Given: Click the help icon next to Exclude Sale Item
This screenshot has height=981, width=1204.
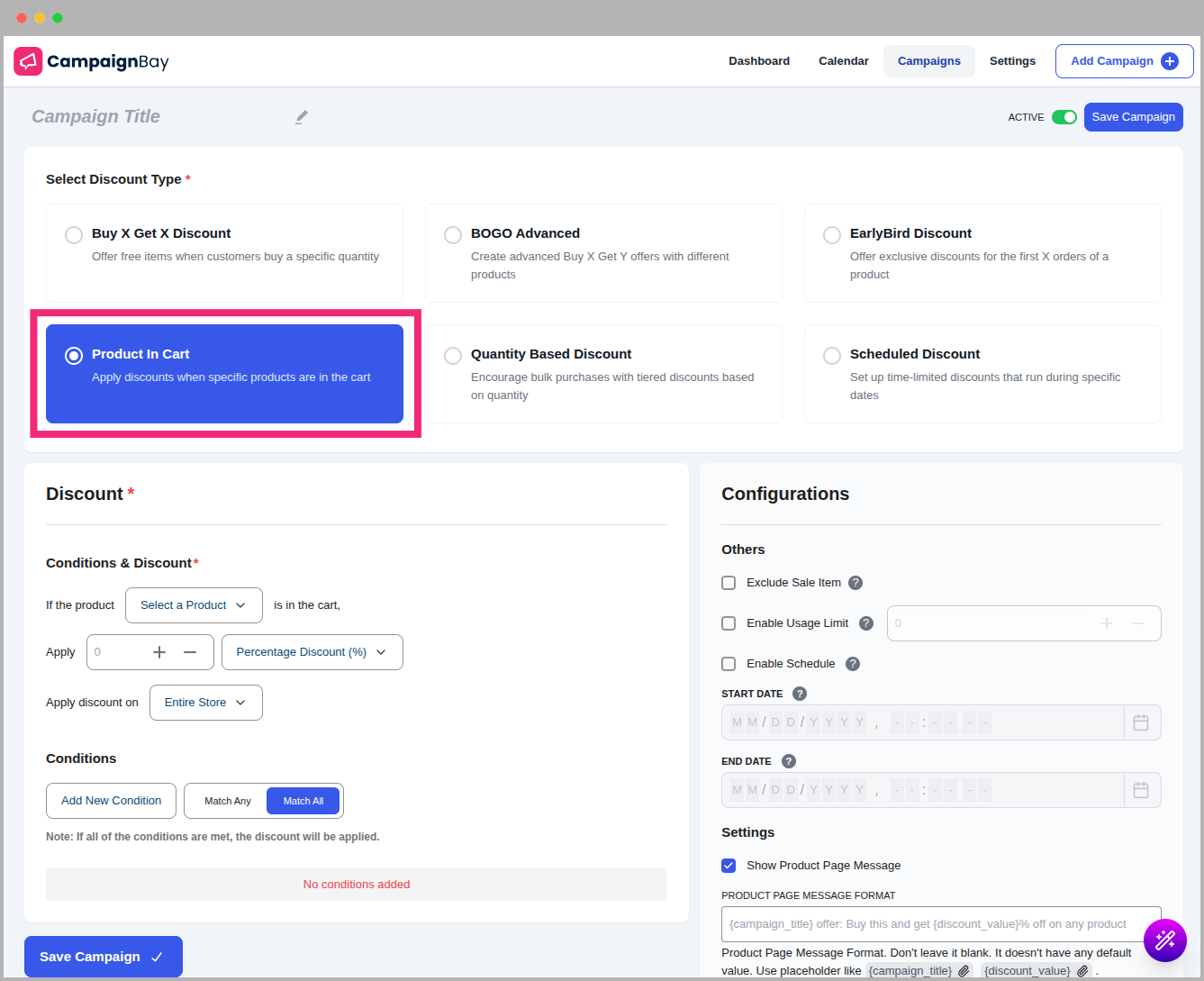Looking at the screenshot, I should pos(855,583).
